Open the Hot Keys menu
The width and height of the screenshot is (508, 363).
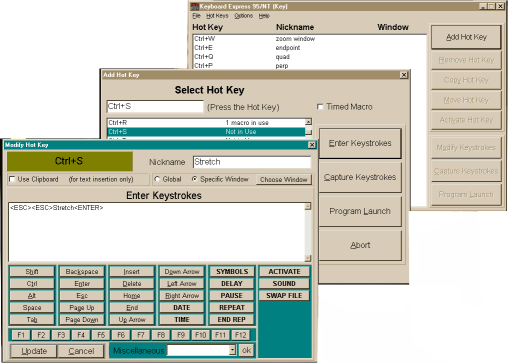[x=217, y=16]
